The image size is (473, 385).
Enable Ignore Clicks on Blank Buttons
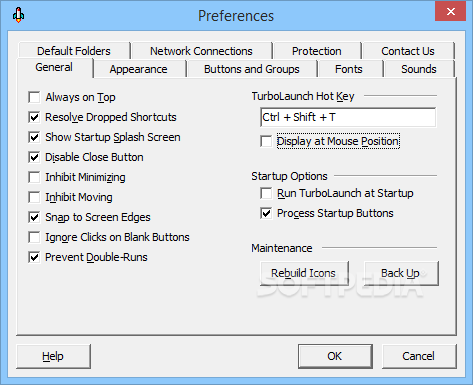pyautogui.click(x=34, y=237)
